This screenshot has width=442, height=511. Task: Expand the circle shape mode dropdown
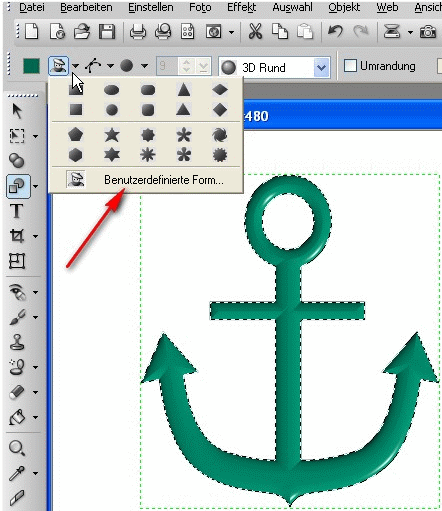(144, 66)
